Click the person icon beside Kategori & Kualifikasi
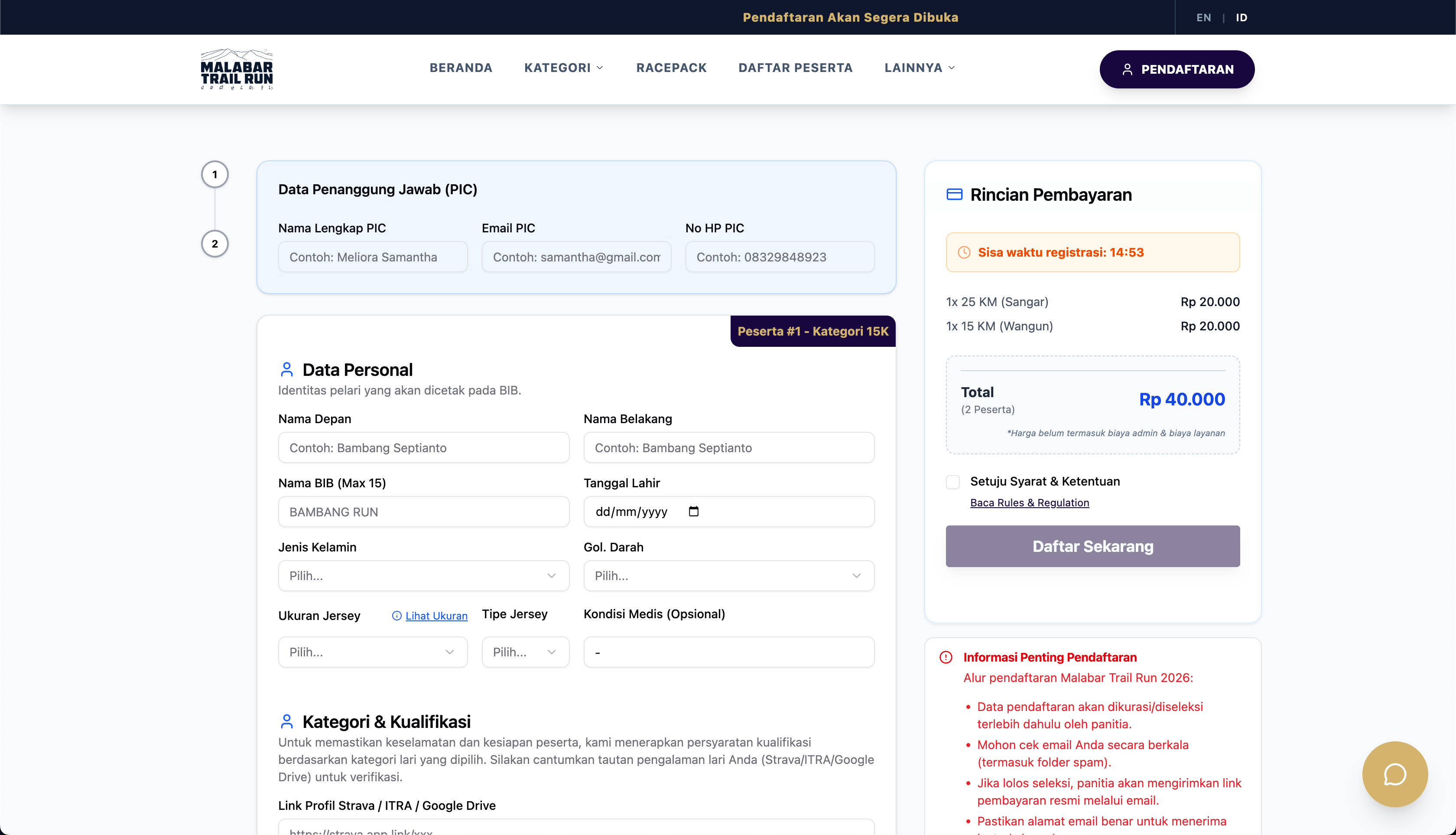The width and height of the screenshot is (1456, 835). coord(286,721)
